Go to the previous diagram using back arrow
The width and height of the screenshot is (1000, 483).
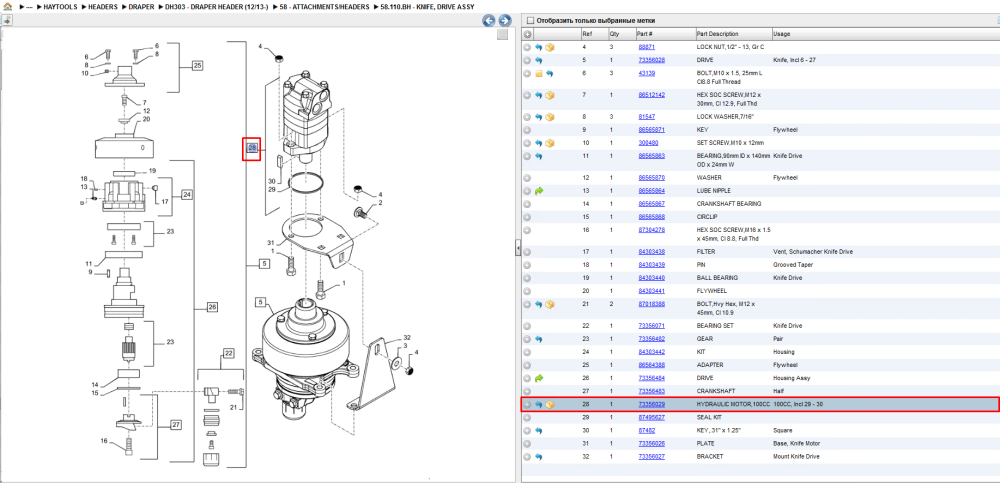click(x=489, y=20)
